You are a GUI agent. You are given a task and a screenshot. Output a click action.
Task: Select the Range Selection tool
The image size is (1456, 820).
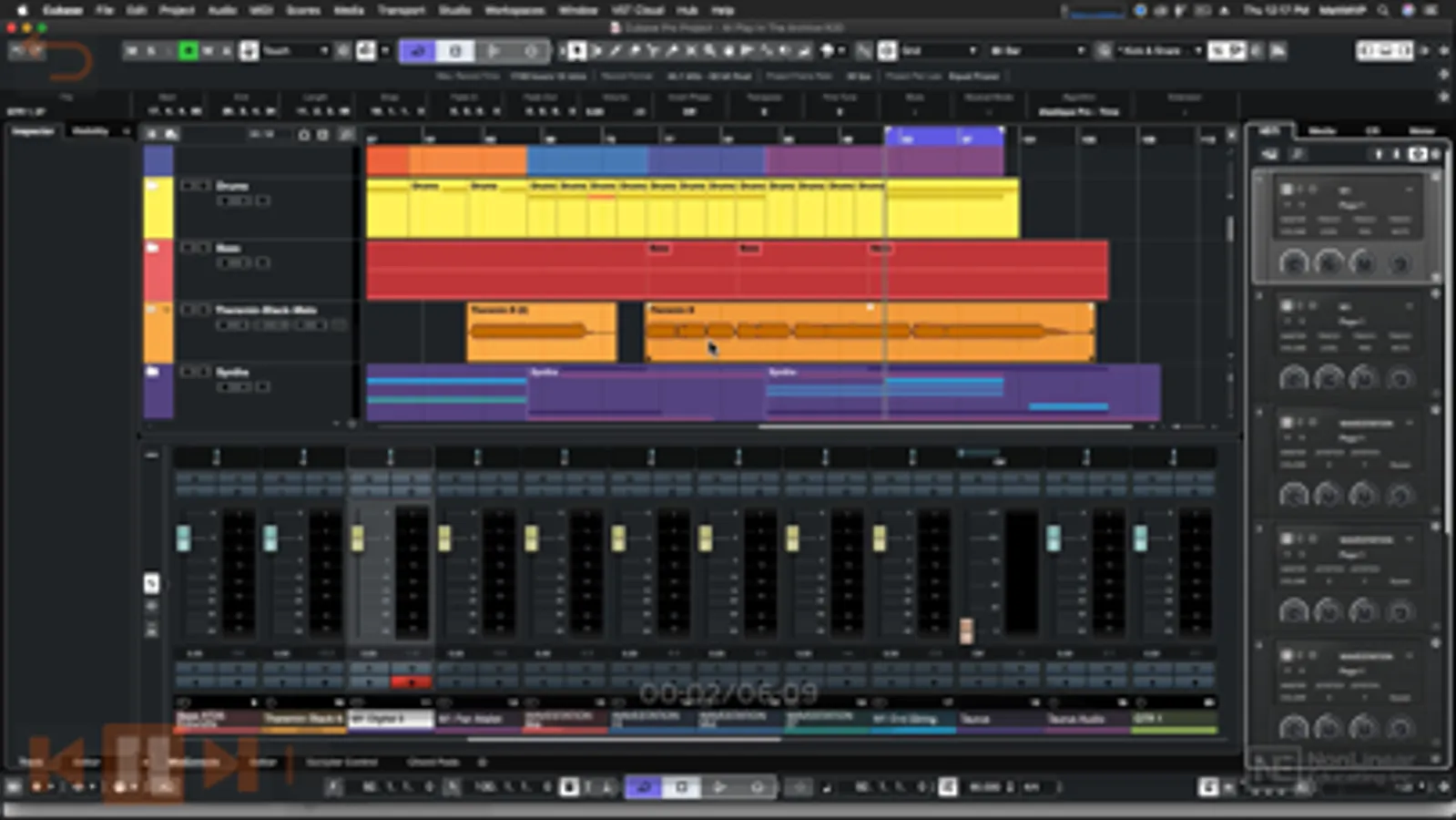(596, 51)
